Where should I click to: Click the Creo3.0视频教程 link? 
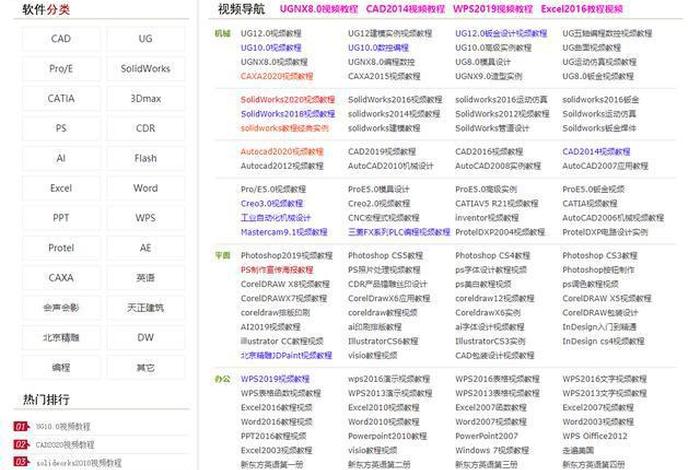click(x=271, y=204)
